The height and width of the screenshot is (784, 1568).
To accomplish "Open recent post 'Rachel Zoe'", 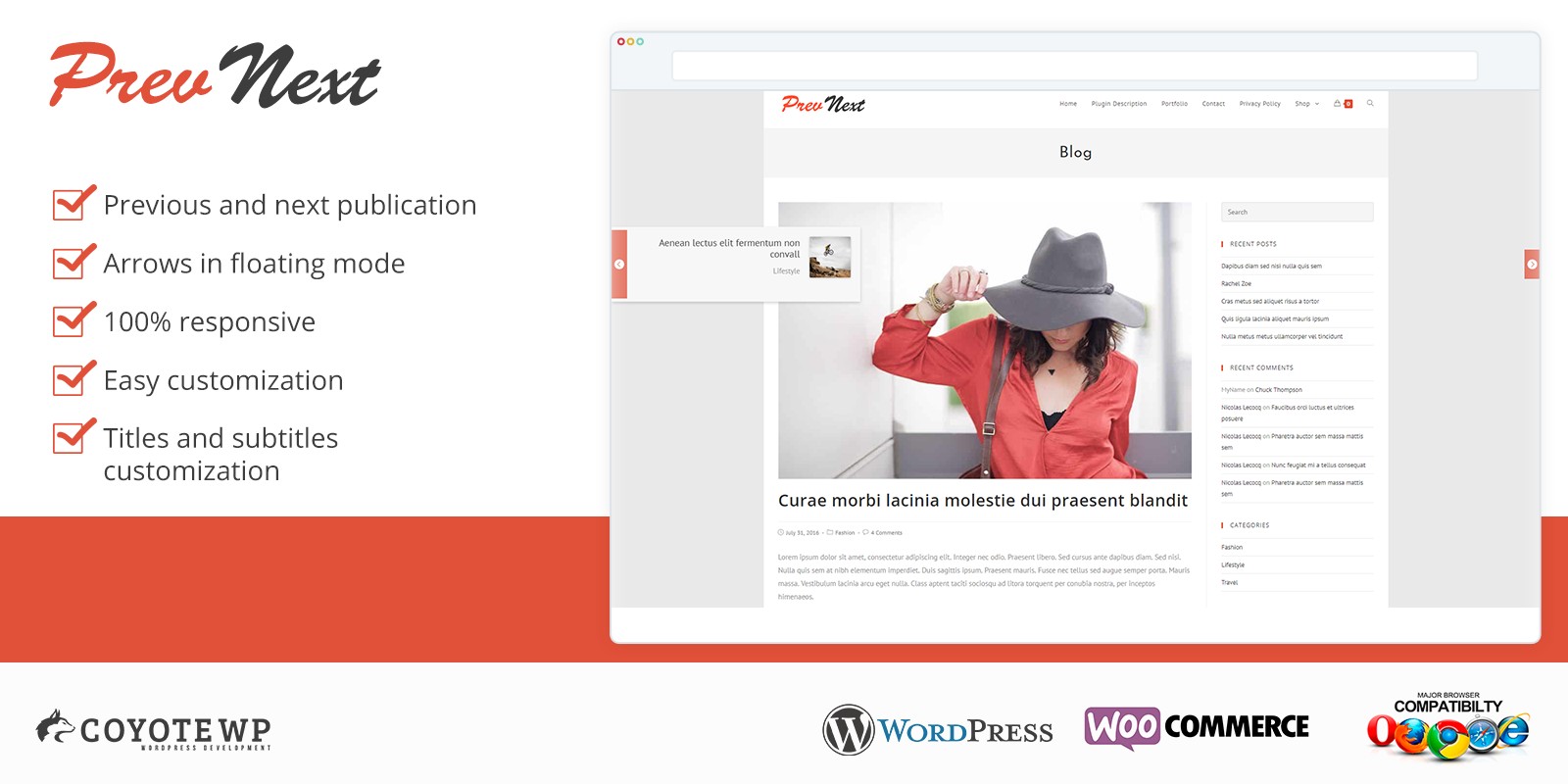I will [x=1236, y=283].
